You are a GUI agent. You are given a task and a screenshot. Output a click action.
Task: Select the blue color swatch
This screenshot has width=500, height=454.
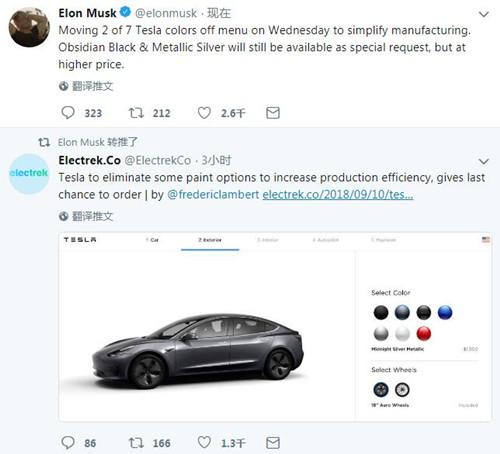click(445, 312)
